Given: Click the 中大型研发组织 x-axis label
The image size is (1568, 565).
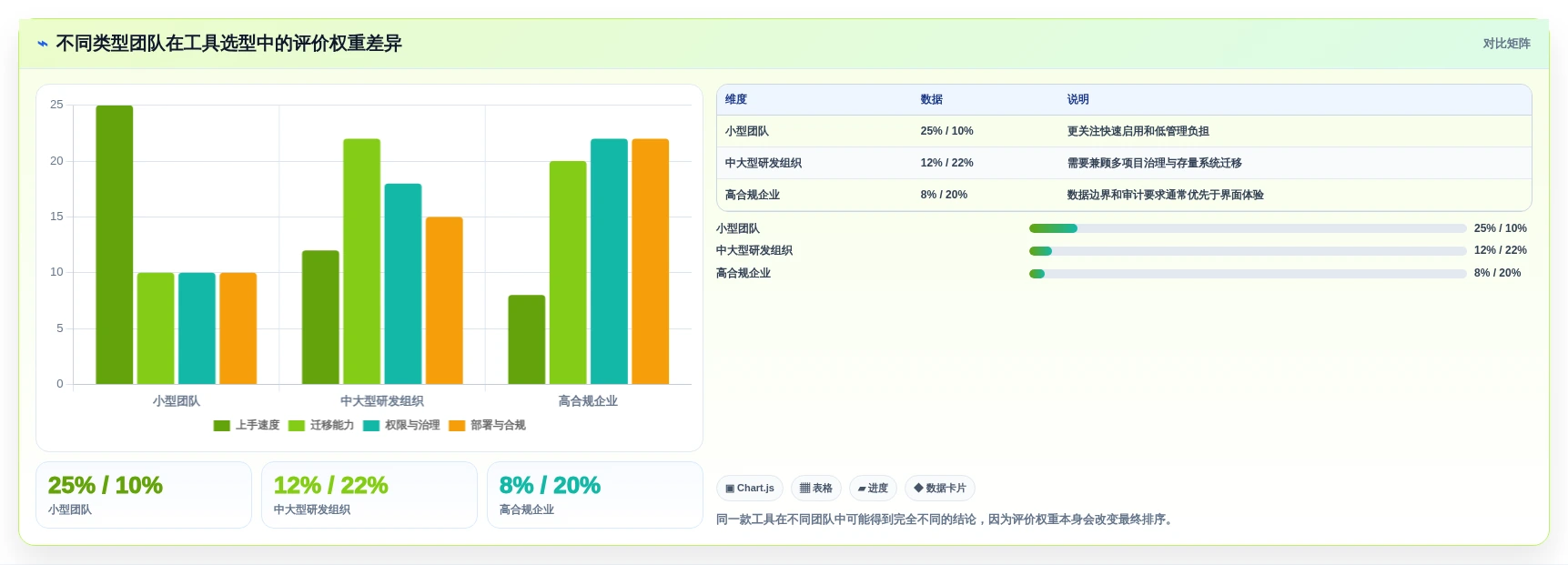Looking at the screenshot, I should tap(382, 401).
